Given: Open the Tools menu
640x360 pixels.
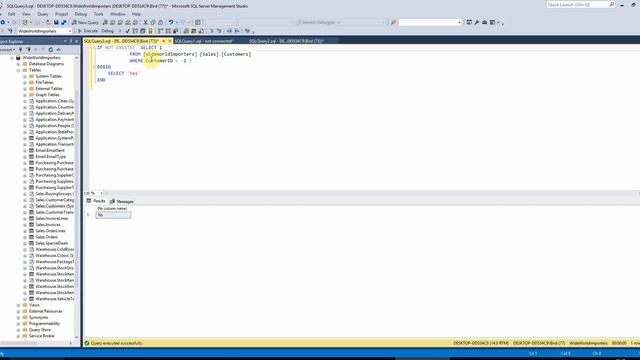Looking at the screenshot, I should (99, 14).
